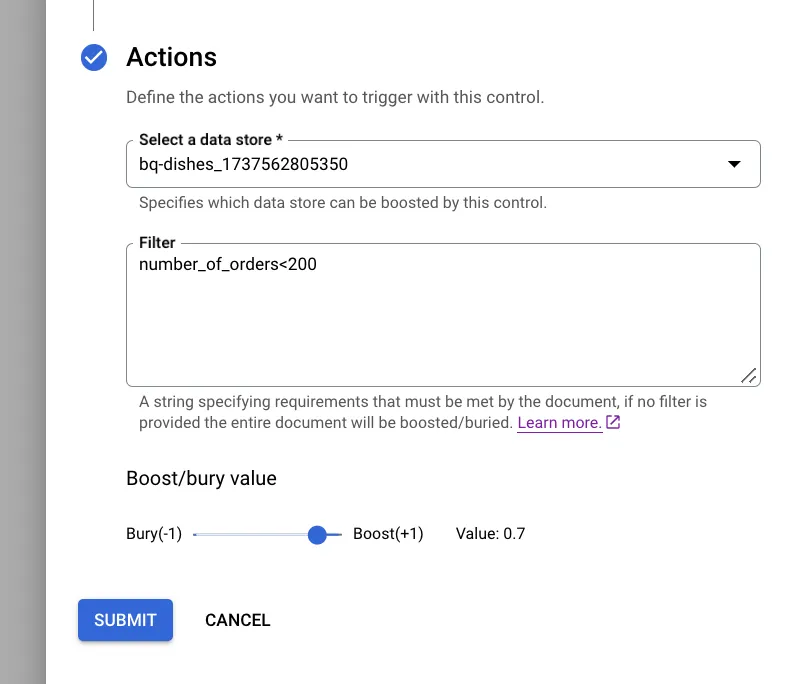Click the Bury(-1) label
Screen dimensions: 792x684
tap(154, 534)
